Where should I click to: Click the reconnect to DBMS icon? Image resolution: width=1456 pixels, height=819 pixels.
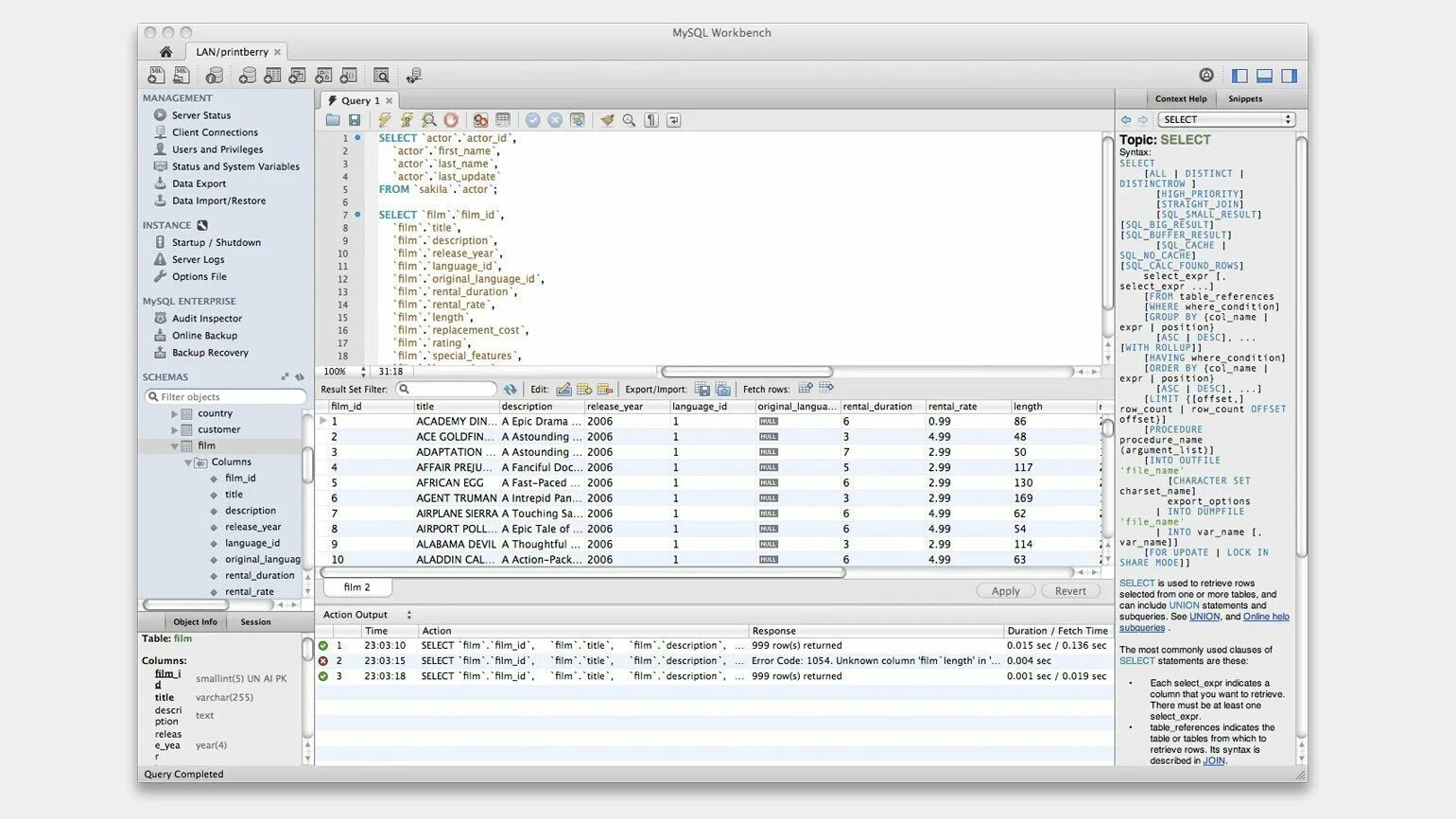[414, 76]
